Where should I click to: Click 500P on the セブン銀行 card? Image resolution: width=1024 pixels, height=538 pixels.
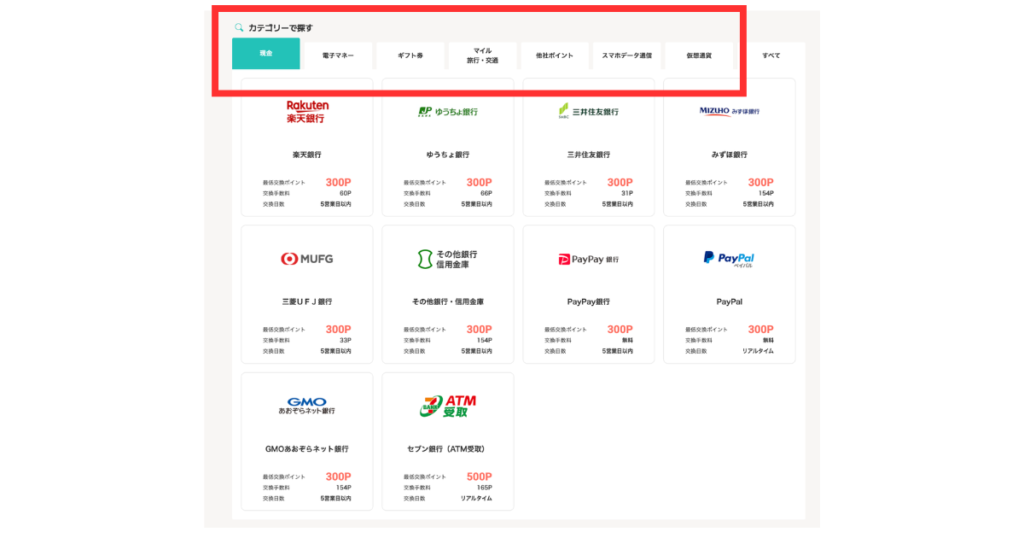479,477
